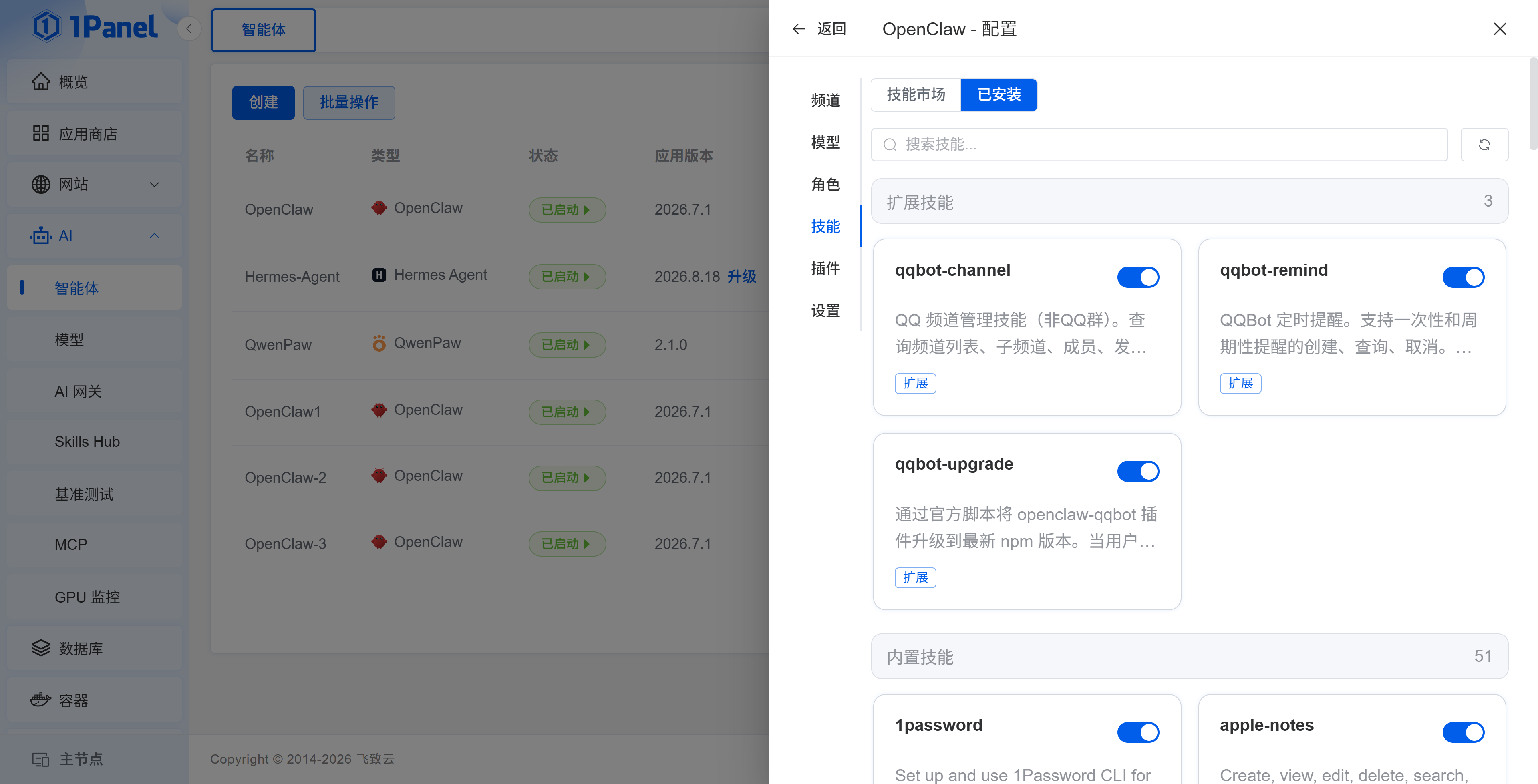Viewport: 1538px width, 784px height.
Task: Open the 基准测试 menu item
Action: point(95,494)
